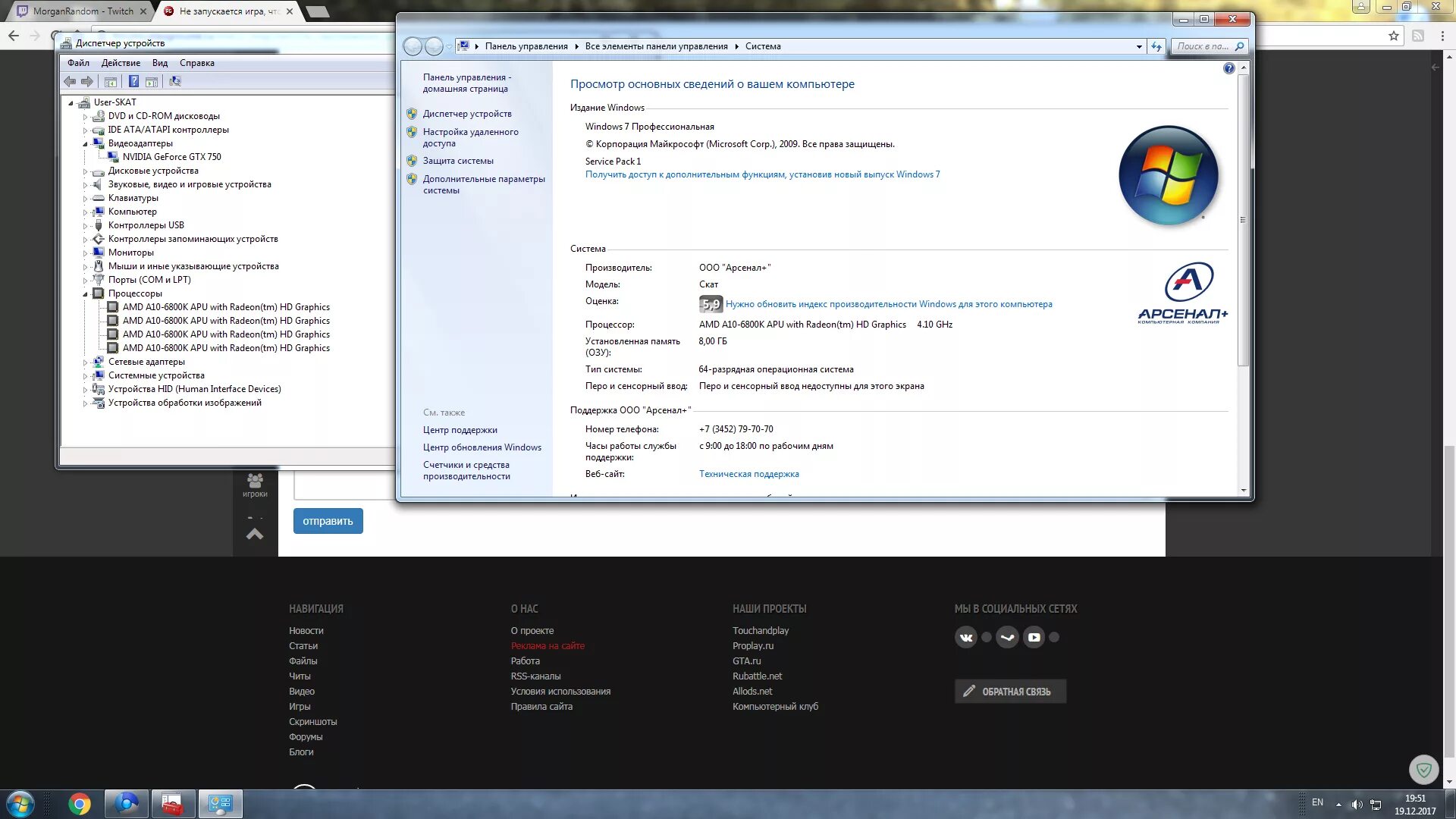Click the Scan for hardware changes icon
Screen dimensions: 1456x819
(x=175, y=81)
